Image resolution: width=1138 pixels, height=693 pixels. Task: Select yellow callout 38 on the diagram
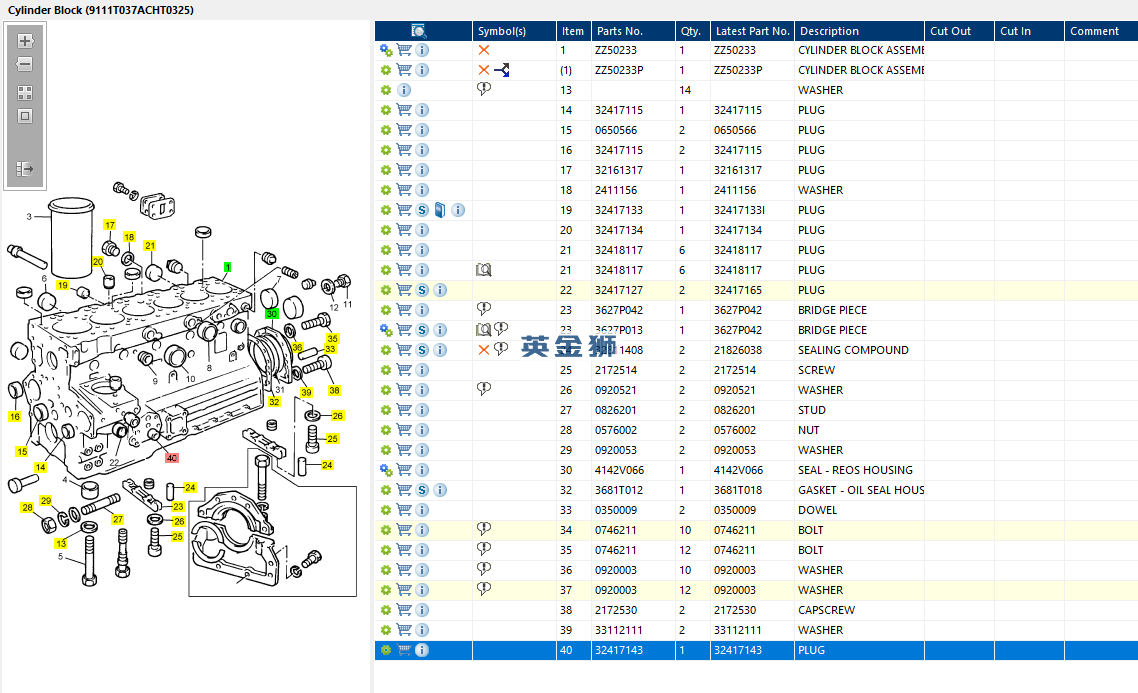334,390
